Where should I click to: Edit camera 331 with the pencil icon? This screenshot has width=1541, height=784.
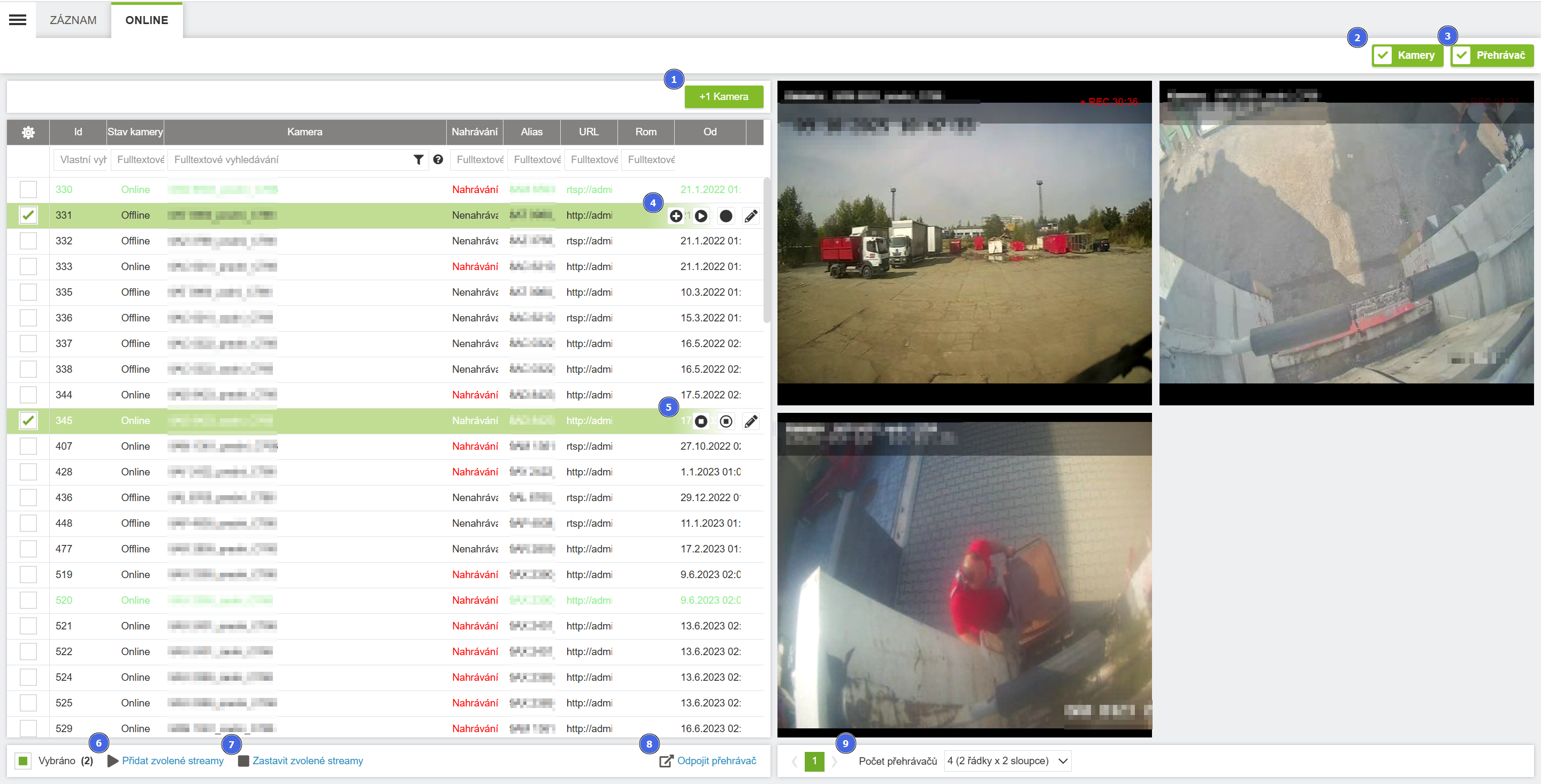pos(751,216)
